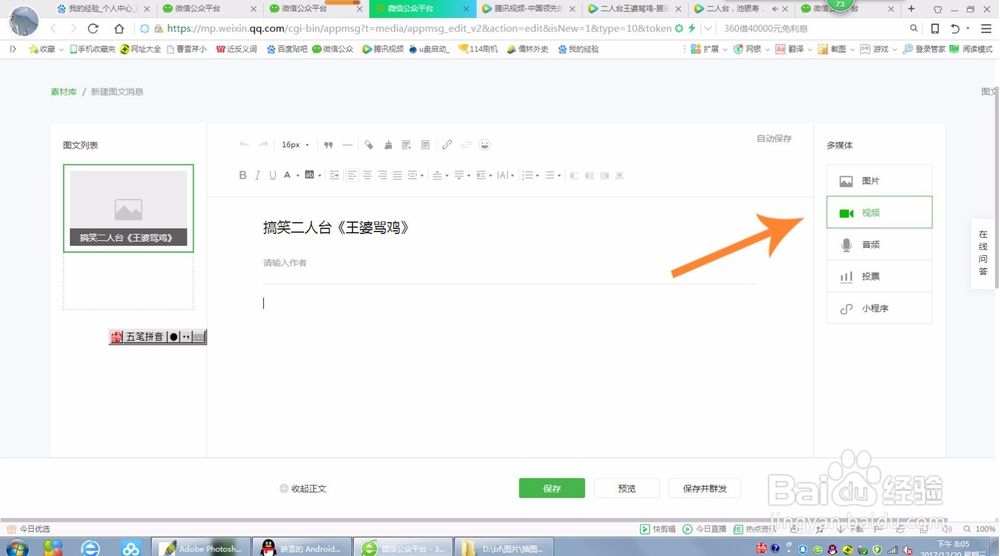Open the browser hamburger menu
The height and width of the screenshot is (556, 1000).
(x=986, y=28)
